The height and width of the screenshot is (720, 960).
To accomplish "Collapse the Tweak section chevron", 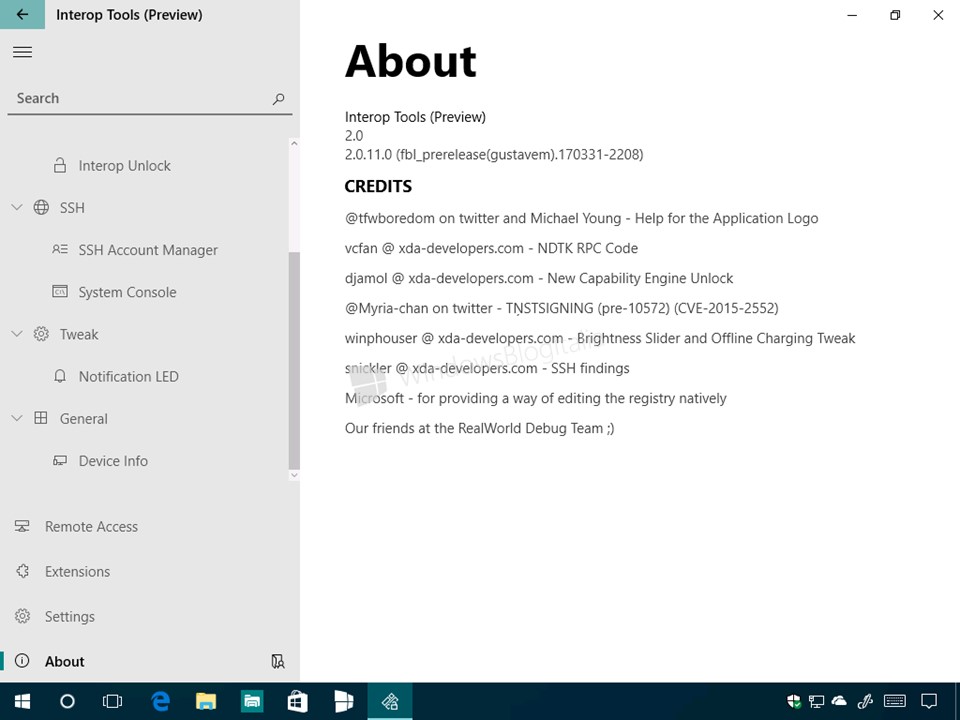I will coord(17,334).
